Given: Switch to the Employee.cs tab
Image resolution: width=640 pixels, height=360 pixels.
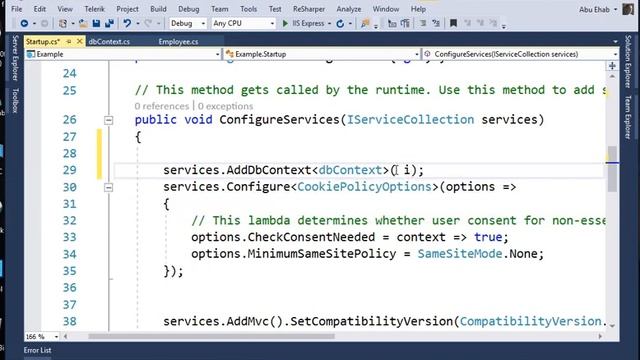Looking at the screenshot, I should (178, 42).
